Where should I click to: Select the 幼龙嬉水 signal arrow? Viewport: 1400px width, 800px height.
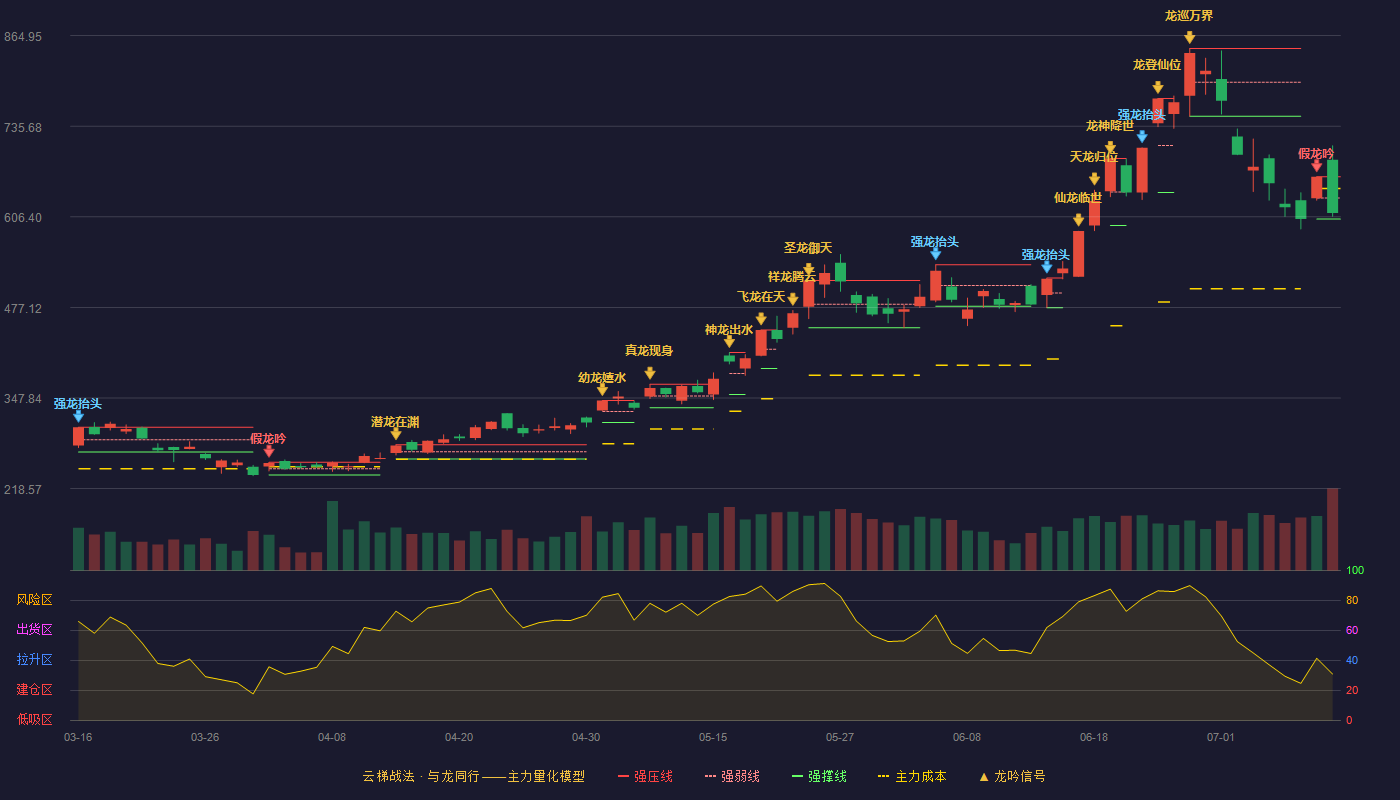click(x=602, y=389)
